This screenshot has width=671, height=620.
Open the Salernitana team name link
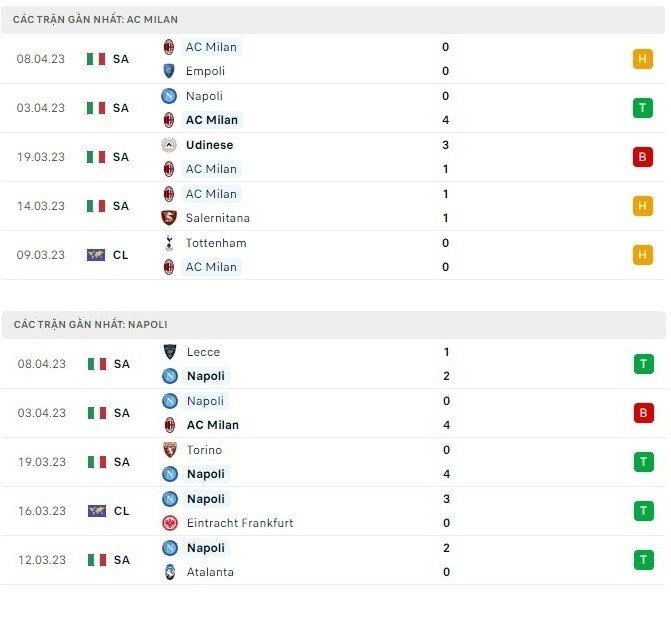(218, 218)
